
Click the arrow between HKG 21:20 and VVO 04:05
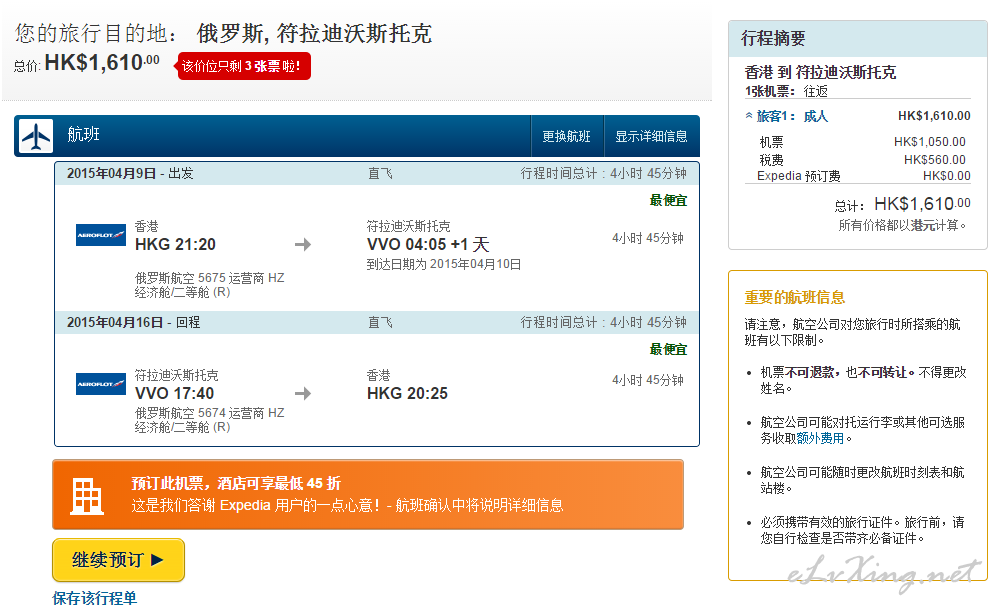tap(303, 244)
